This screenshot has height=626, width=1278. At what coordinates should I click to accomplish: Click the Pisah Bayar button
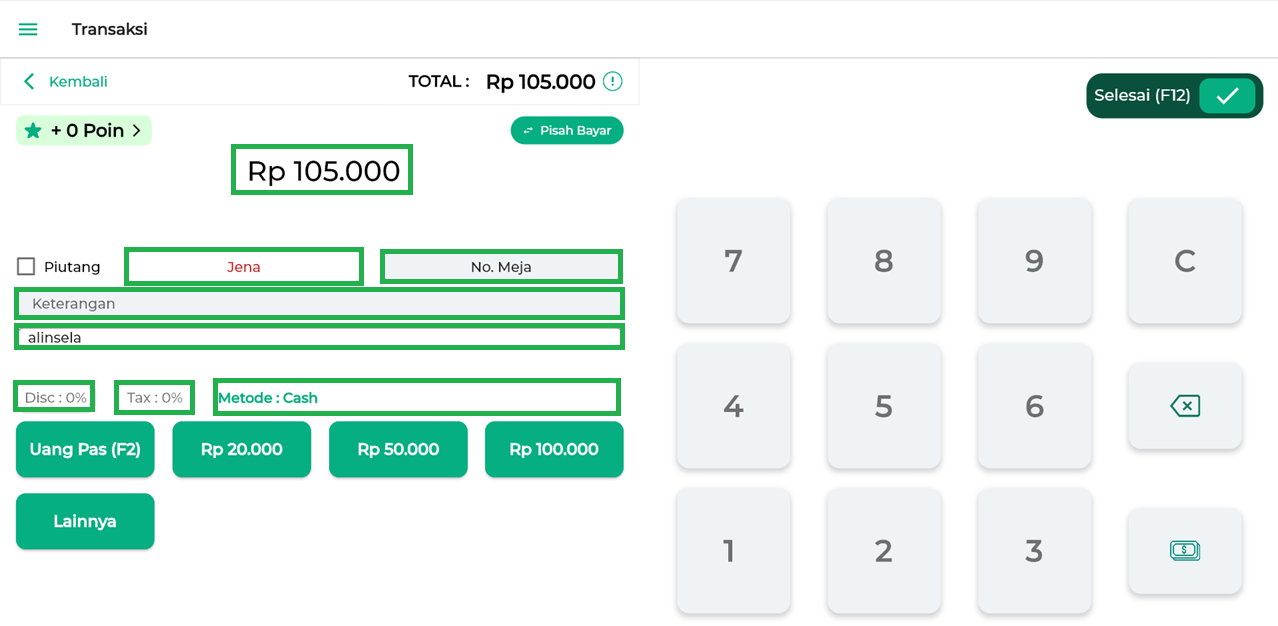567,131
